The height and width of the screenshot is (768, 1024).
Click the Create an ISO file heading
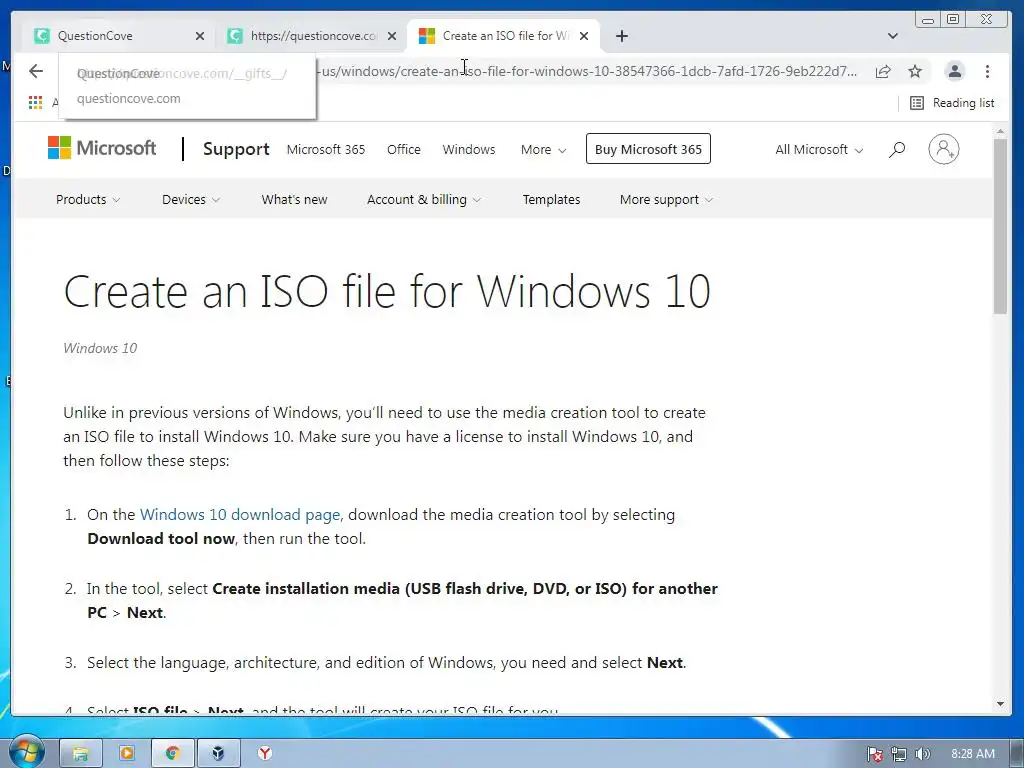387,291
